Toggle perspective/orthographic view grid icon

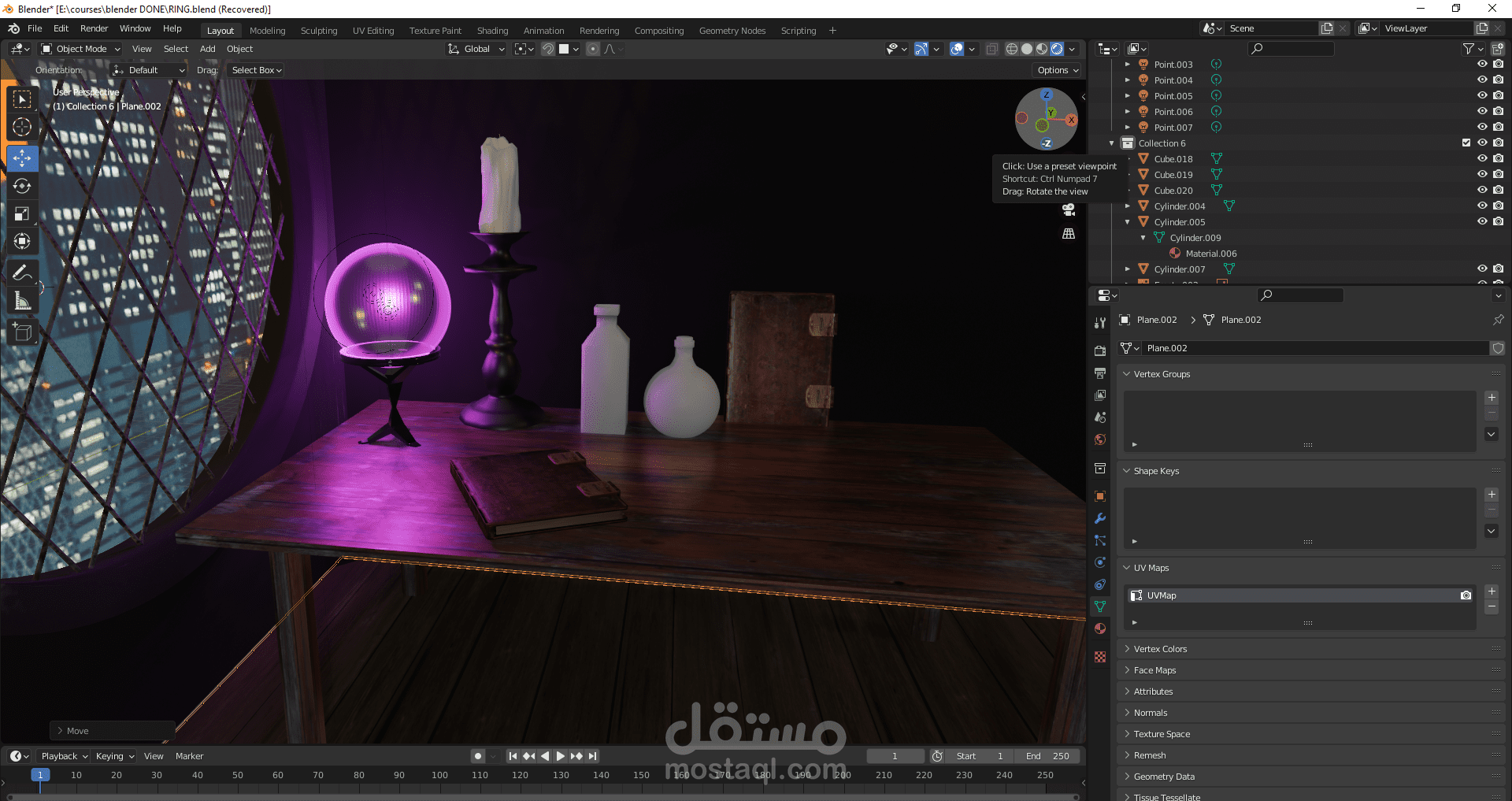[1069, 234]
